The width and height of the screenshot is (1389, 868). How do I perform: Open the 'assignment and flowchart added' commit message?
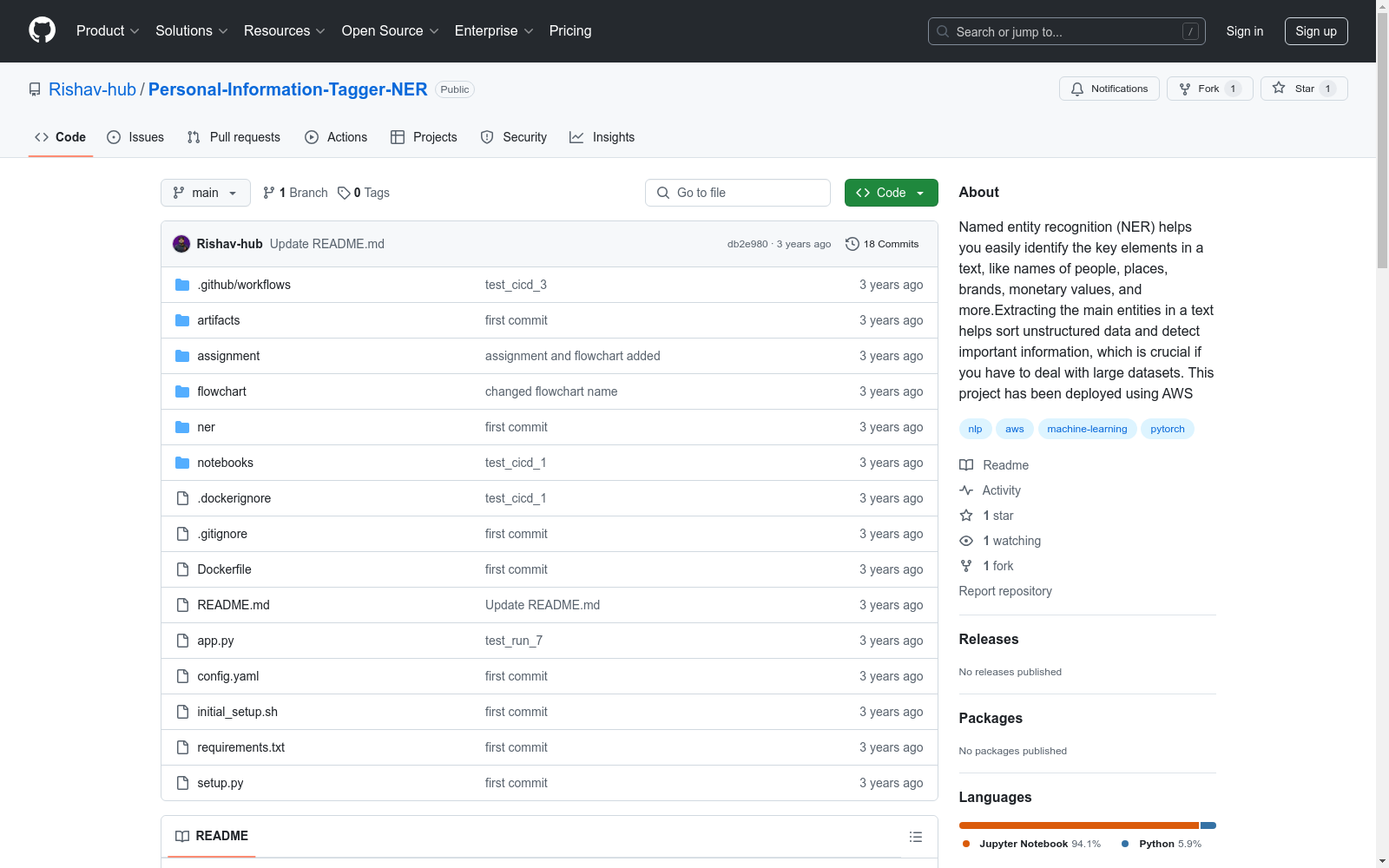click(x=572, y=356)
